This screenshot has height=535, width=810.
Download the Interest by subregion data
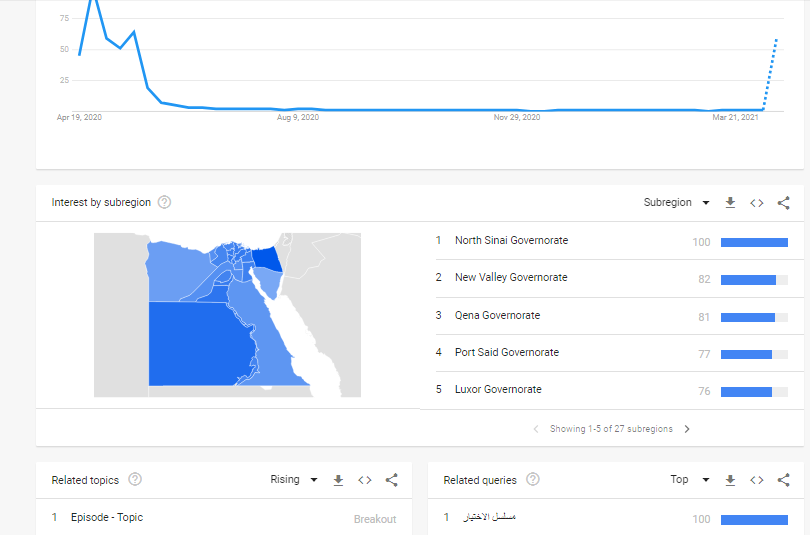730,203
